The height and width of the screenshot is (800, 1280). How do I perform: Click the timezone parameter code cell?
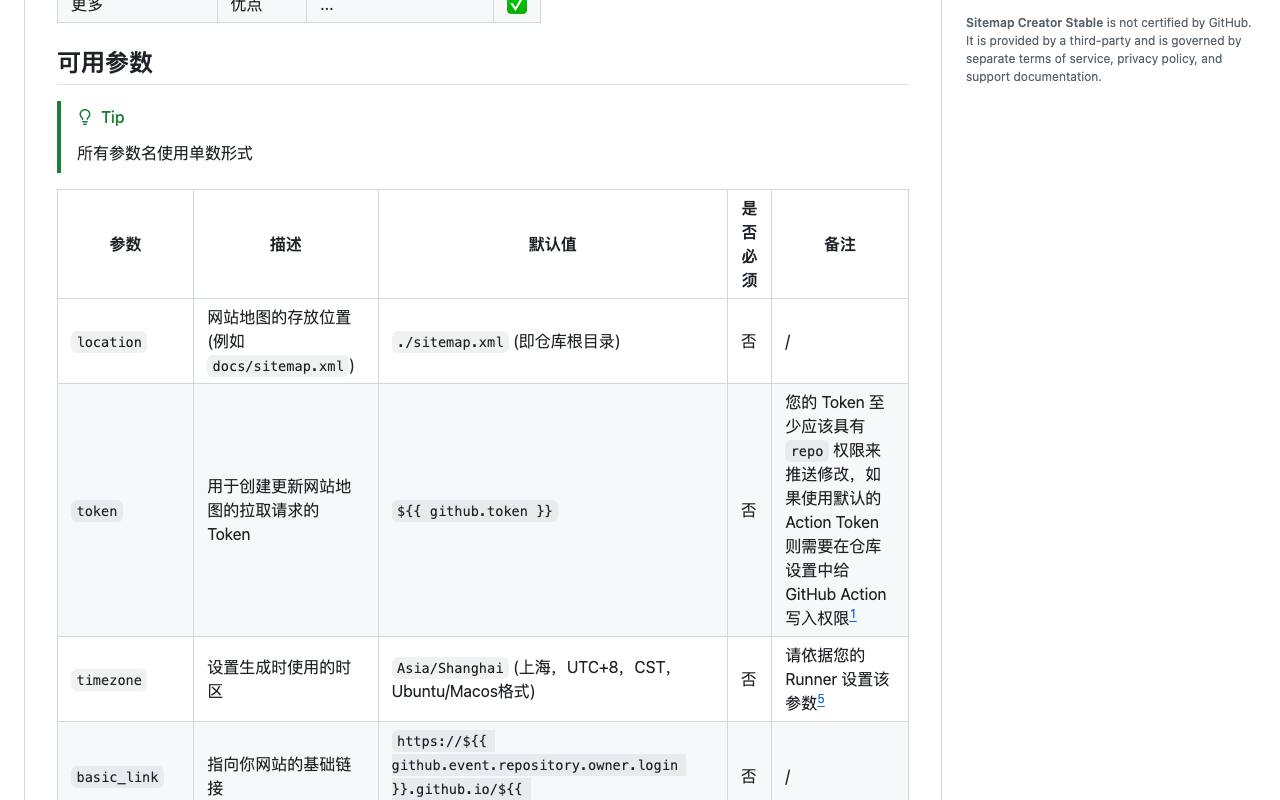[x=109, y=680]
